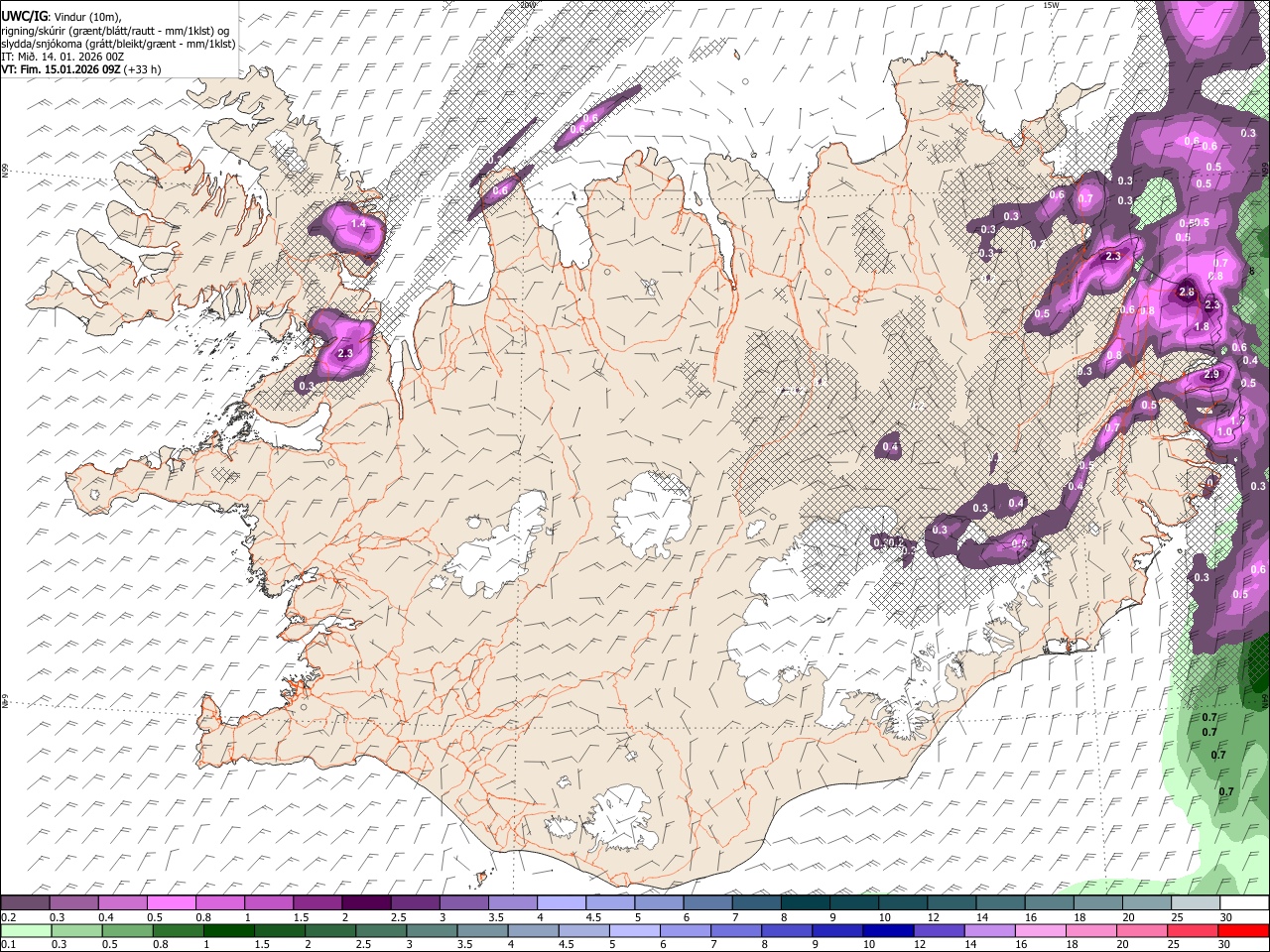1270x952 pixels.
Task: Pick the darkest green 1 swatch on the rain scale
Action: (x=228, y=930)
